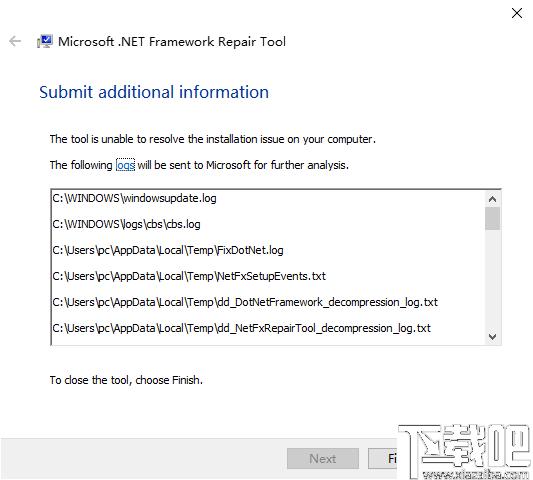Select the windowsupdate.log path entry
The width and height of the screenshot is (533, 480).
tap(134, 198)
